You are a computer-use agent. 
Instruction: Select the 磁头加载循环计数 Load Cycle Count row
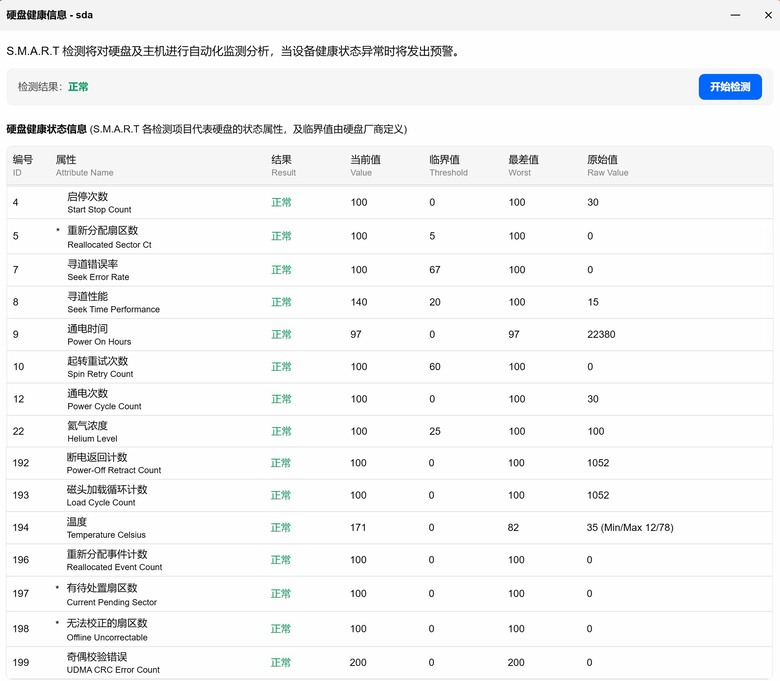click(390, 495)
